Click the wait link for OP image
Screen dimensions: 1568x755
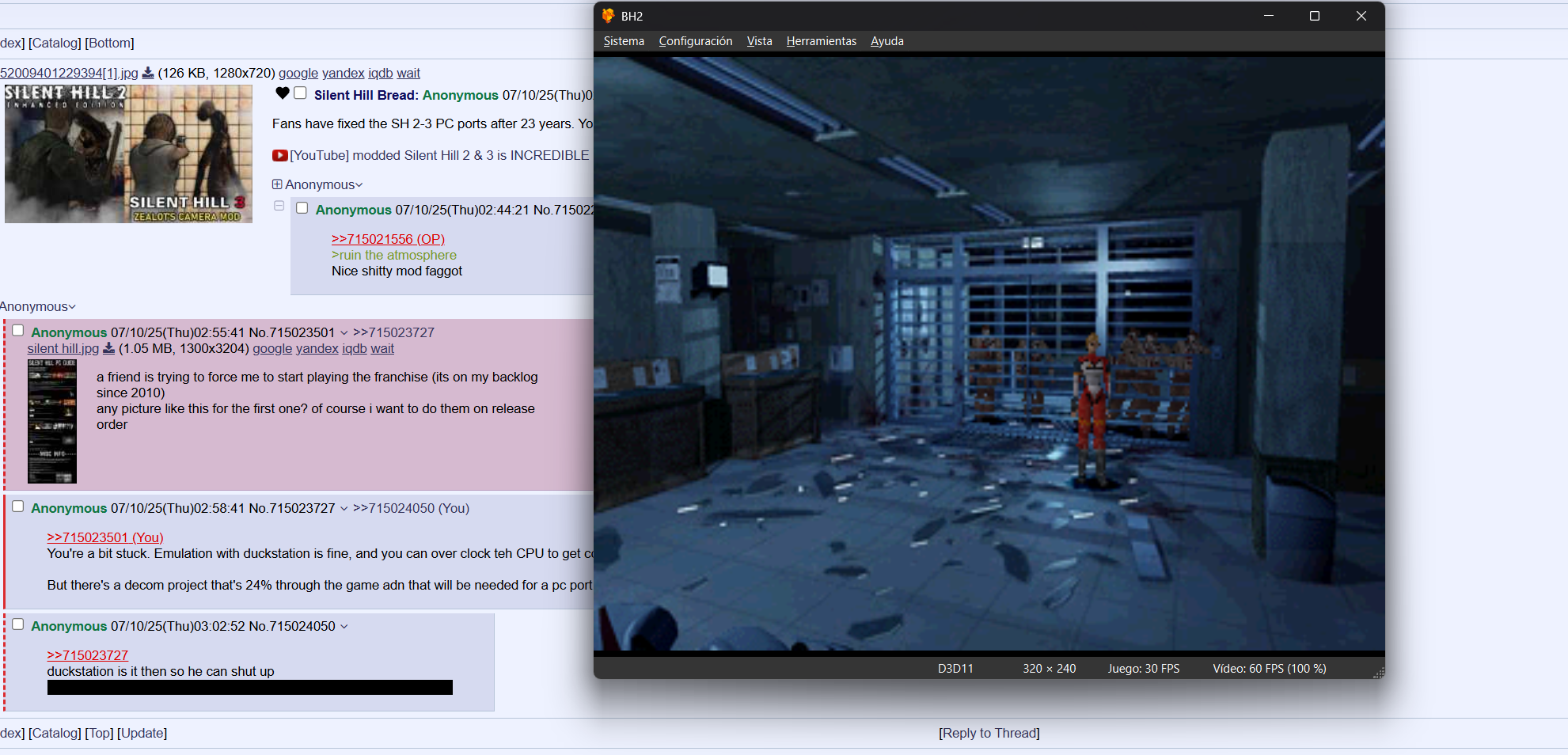pos(408,73)
